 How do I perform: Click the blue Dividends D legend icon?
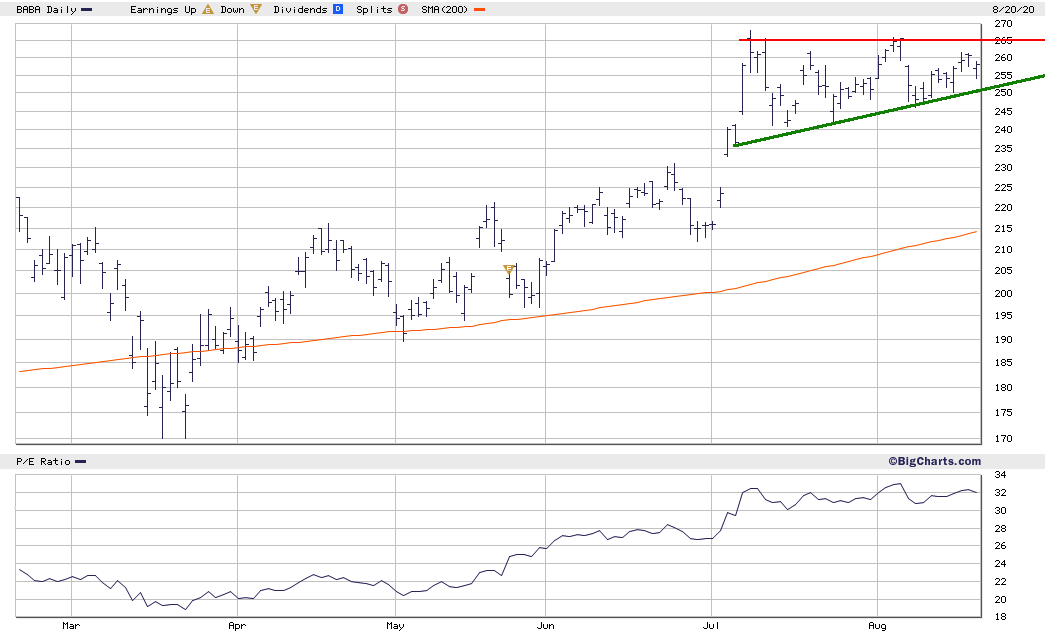[338, 9]
